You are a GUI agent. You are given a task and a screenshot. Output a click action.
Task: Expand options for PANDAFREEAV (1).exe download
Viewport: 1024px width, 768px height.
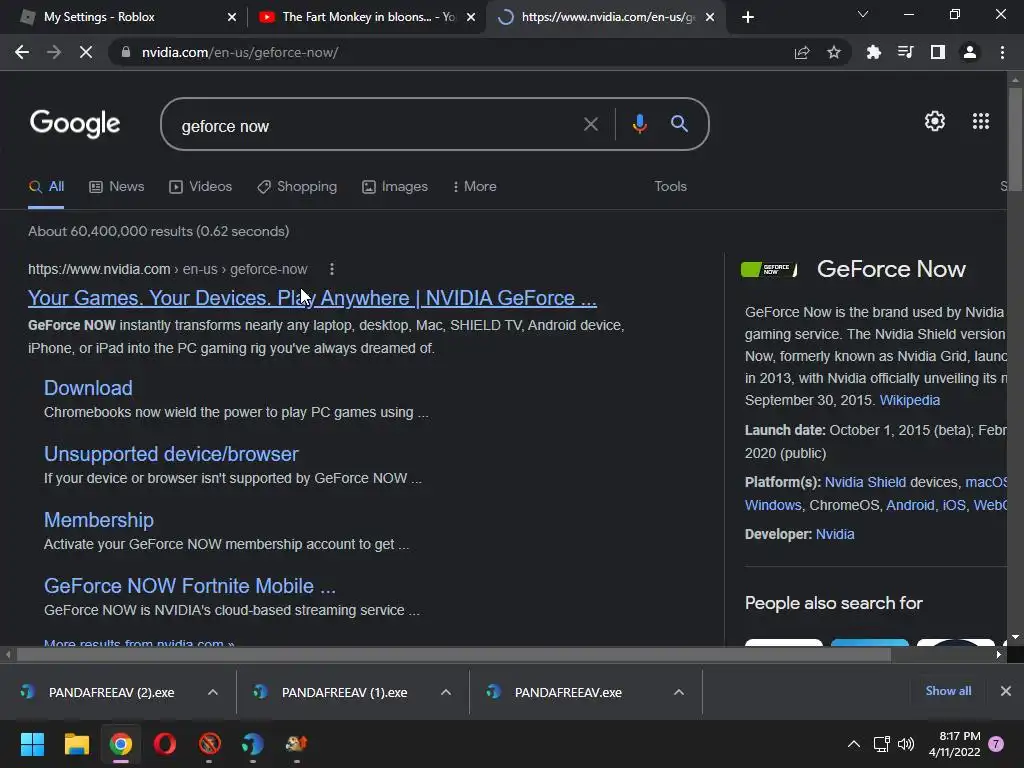446,692
